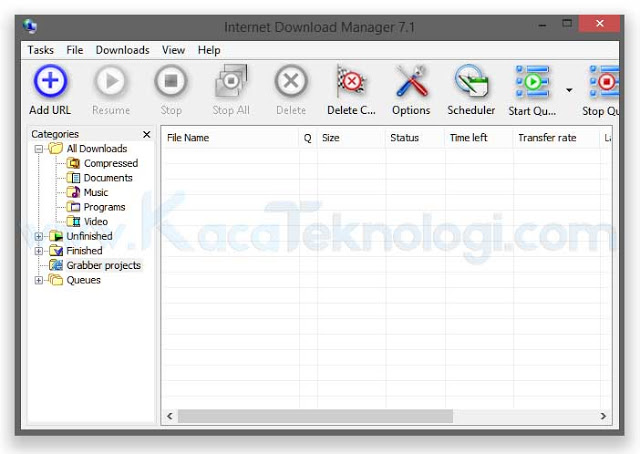Sort by the Size column header
The image size is (640, 454).
[351, 138]
